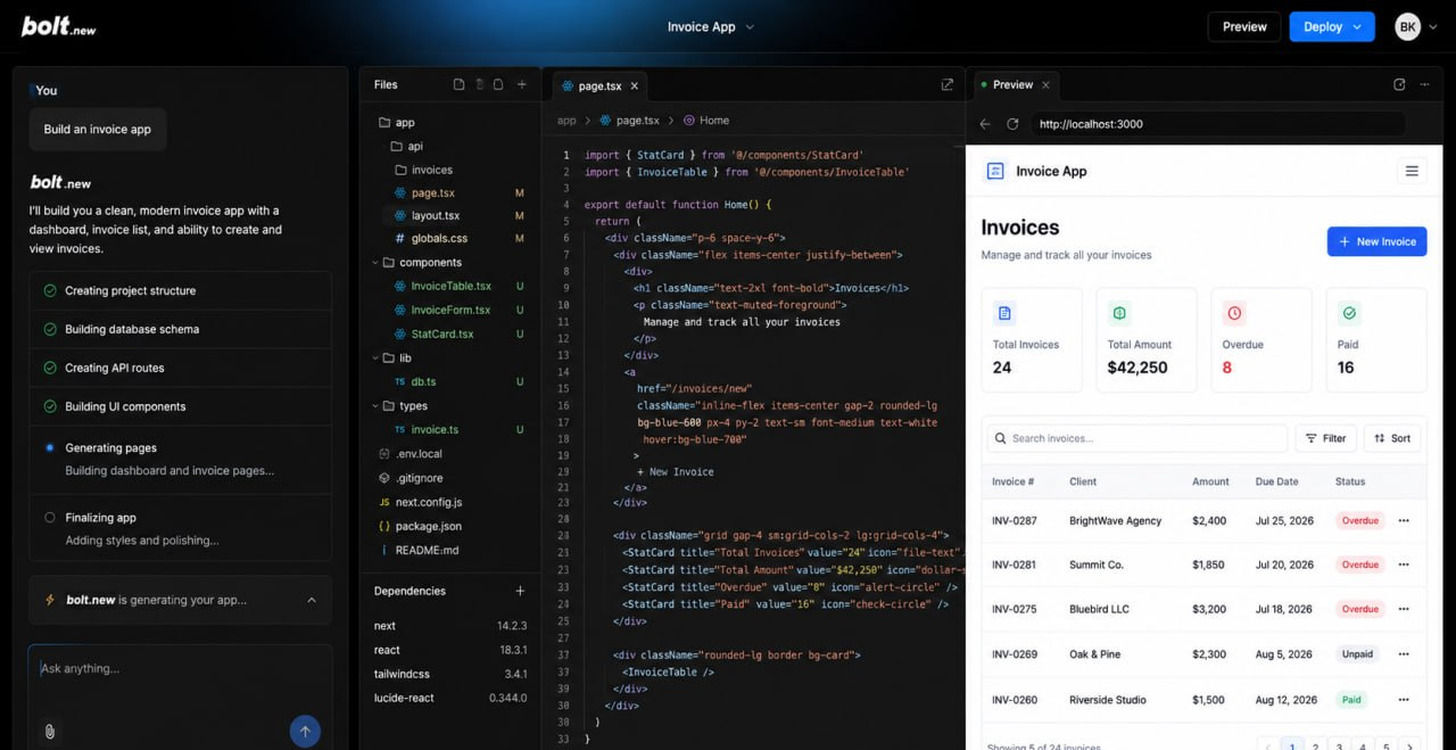Click the localhost:3000 URL bar
Screen dimensions: 1456x750
click(x=1218, y=124)
